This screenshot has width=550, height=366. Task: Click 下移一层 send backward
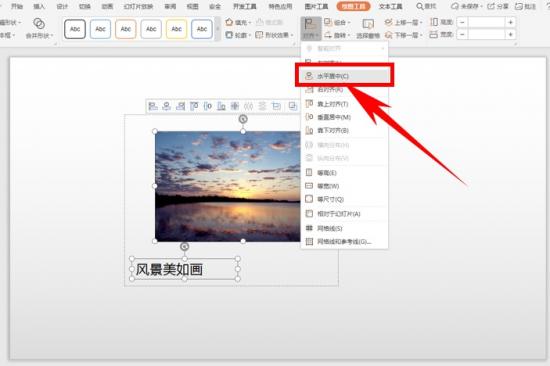403,35
